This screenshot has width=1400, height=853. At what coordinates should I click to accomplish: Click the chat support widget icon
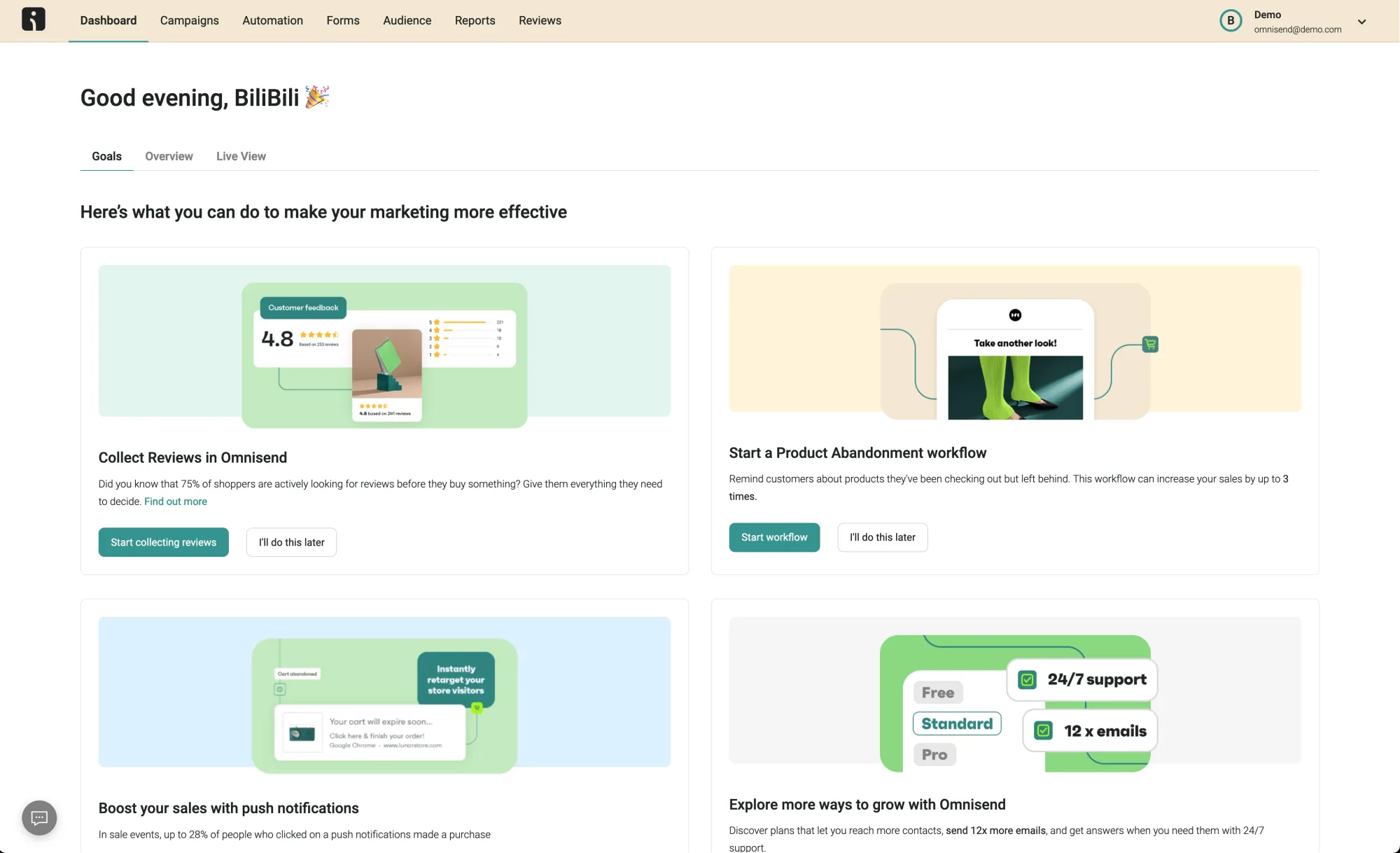pos(40,817)
